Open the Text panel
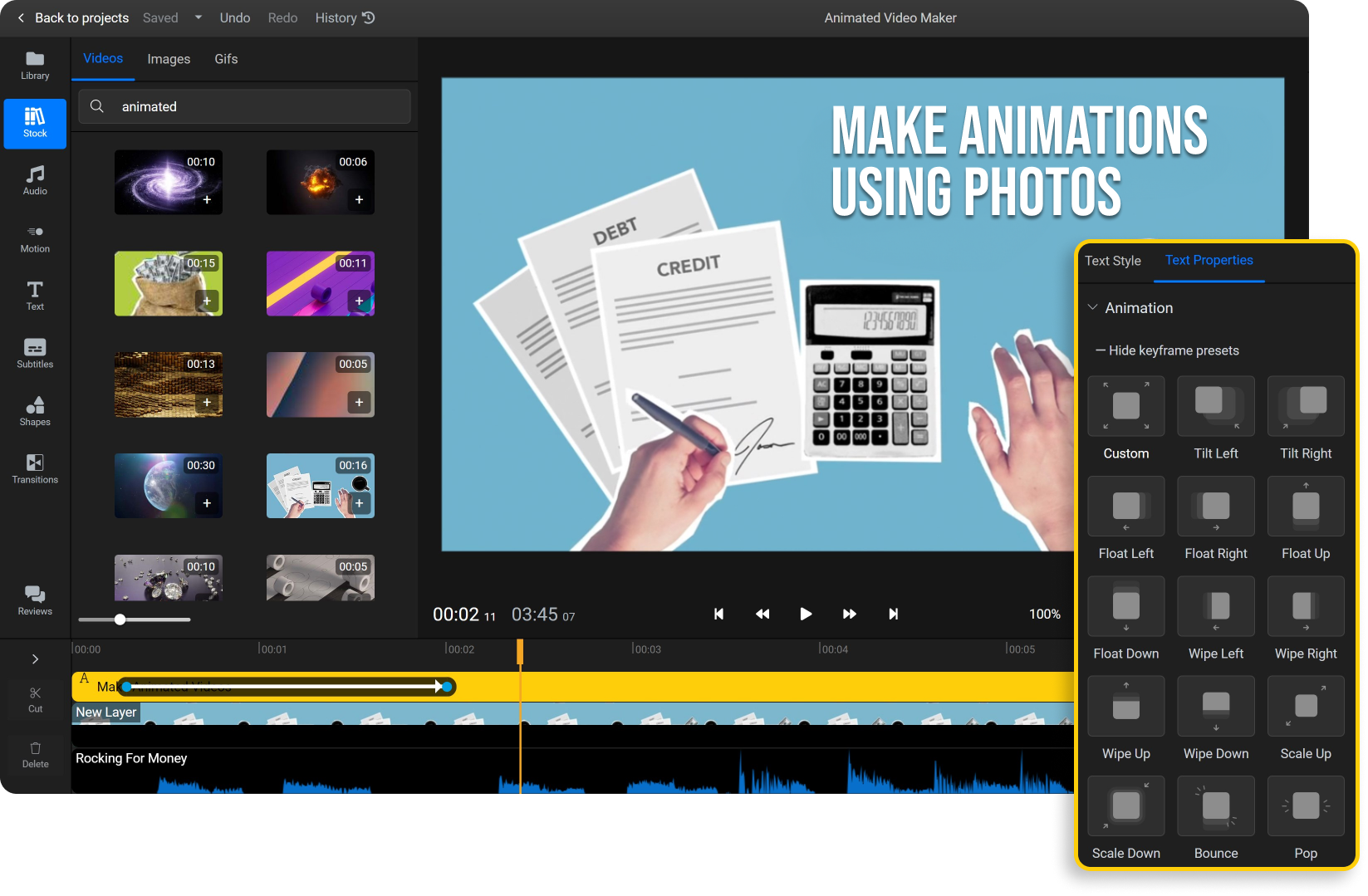 34,296
